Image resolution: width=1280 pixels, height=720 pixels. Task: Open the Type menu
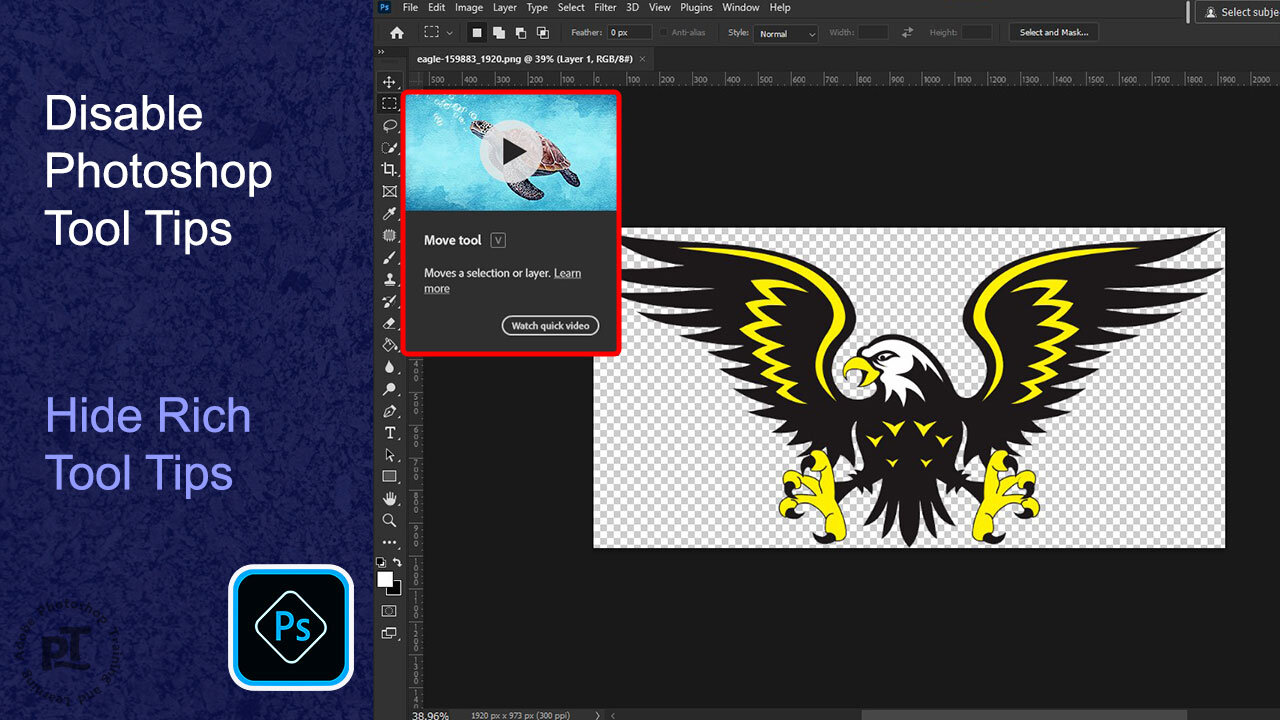(x=537, y=7)
